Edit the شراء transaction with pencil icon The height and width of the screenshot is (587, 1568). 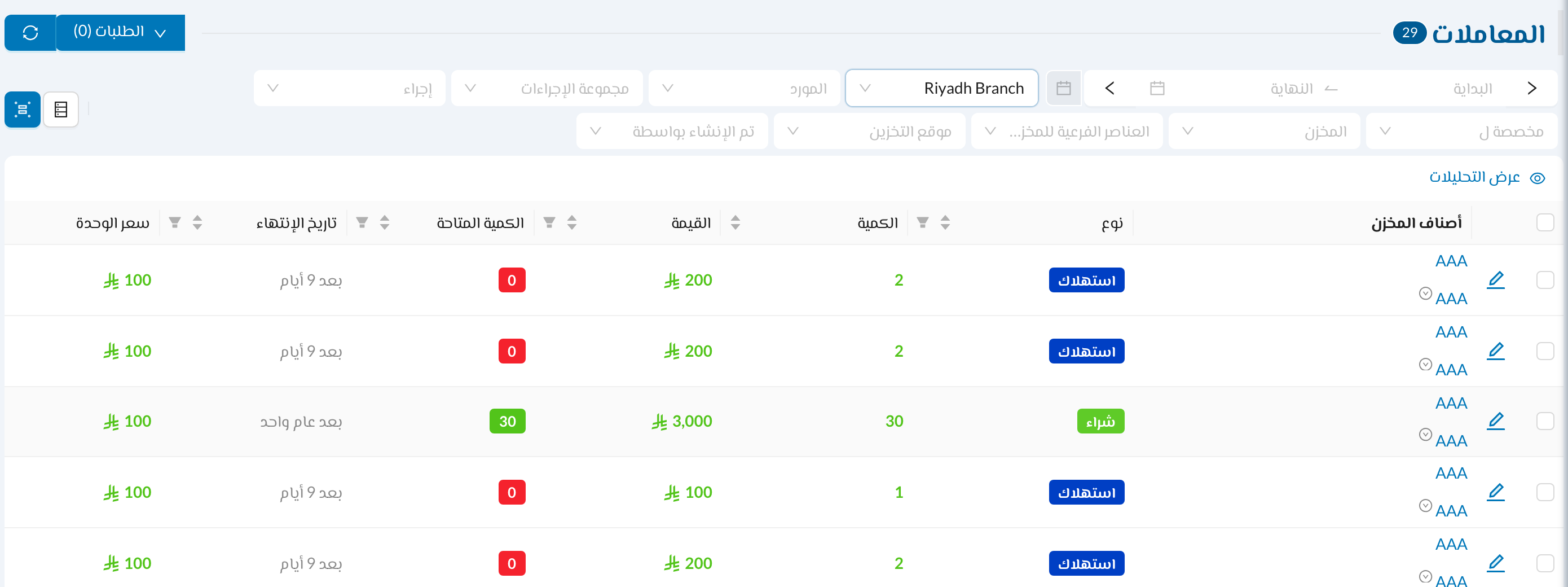1496,420
